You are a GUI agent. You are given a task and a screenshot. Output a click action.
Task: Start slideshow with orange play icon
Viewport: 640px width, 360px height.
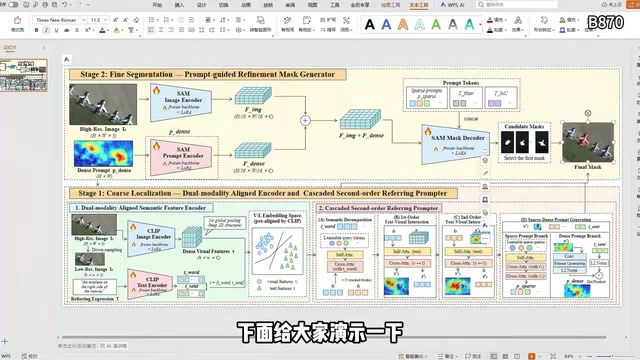531,356
